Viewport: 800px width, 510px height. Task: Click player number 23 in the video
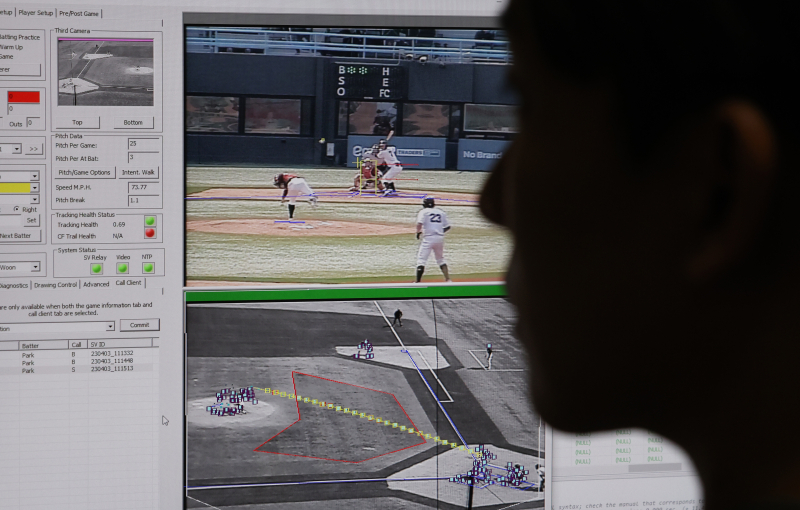point(433,239)
